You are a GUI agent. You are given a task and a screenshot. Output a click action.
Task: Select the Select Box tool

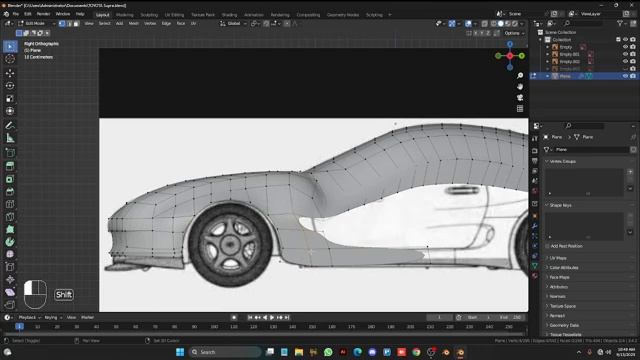[10, 47]
